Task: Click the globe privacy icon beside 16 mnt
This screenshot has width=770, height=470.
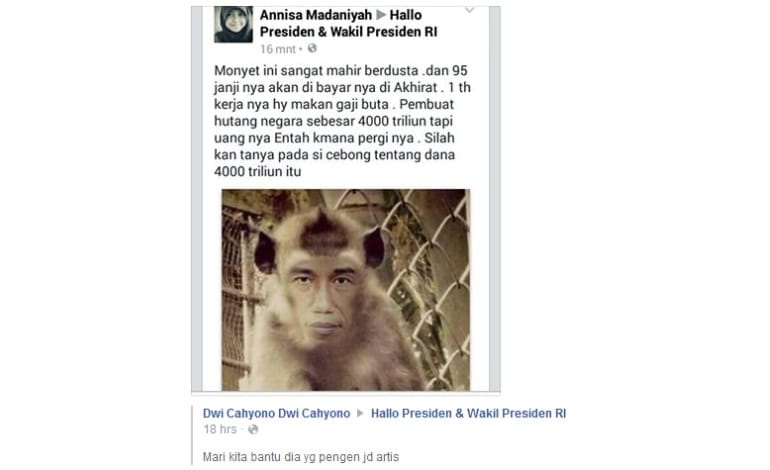Action: (x=312, y=49)
